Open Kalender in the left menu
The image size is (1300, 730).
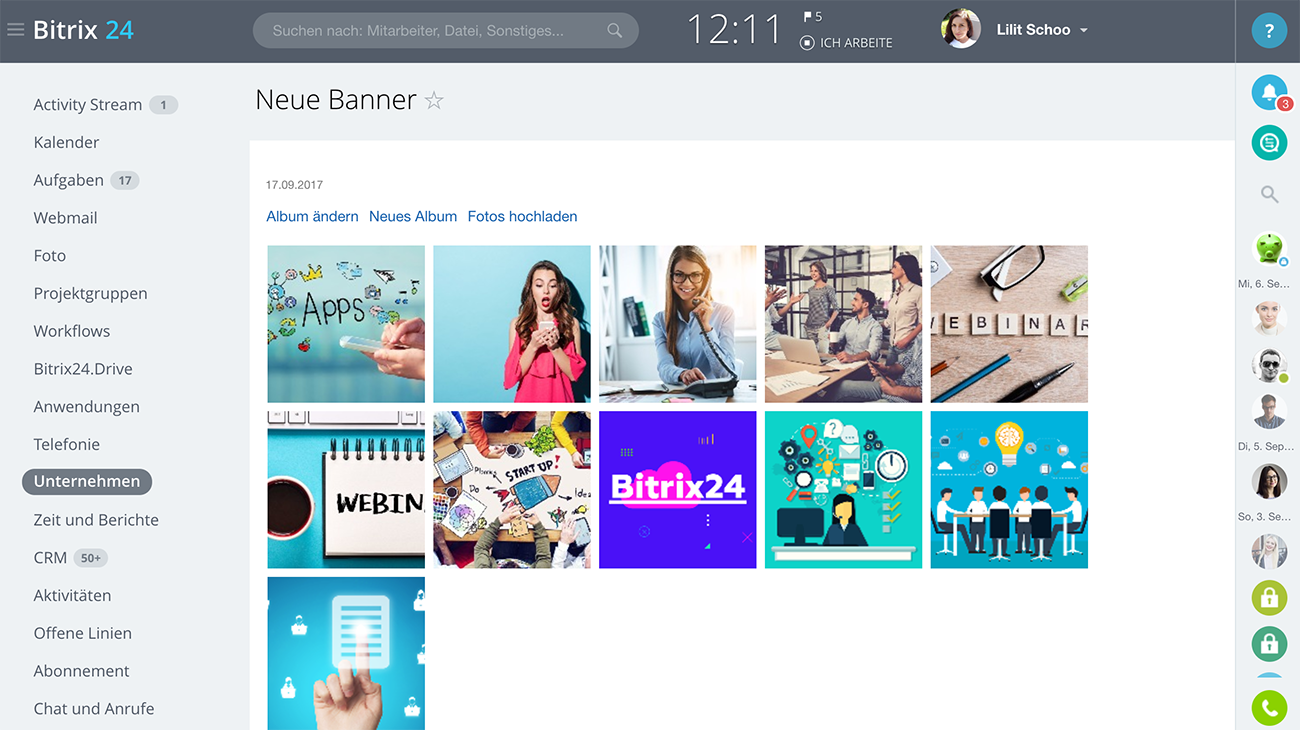pyautogui.click(x=66, y=142)
